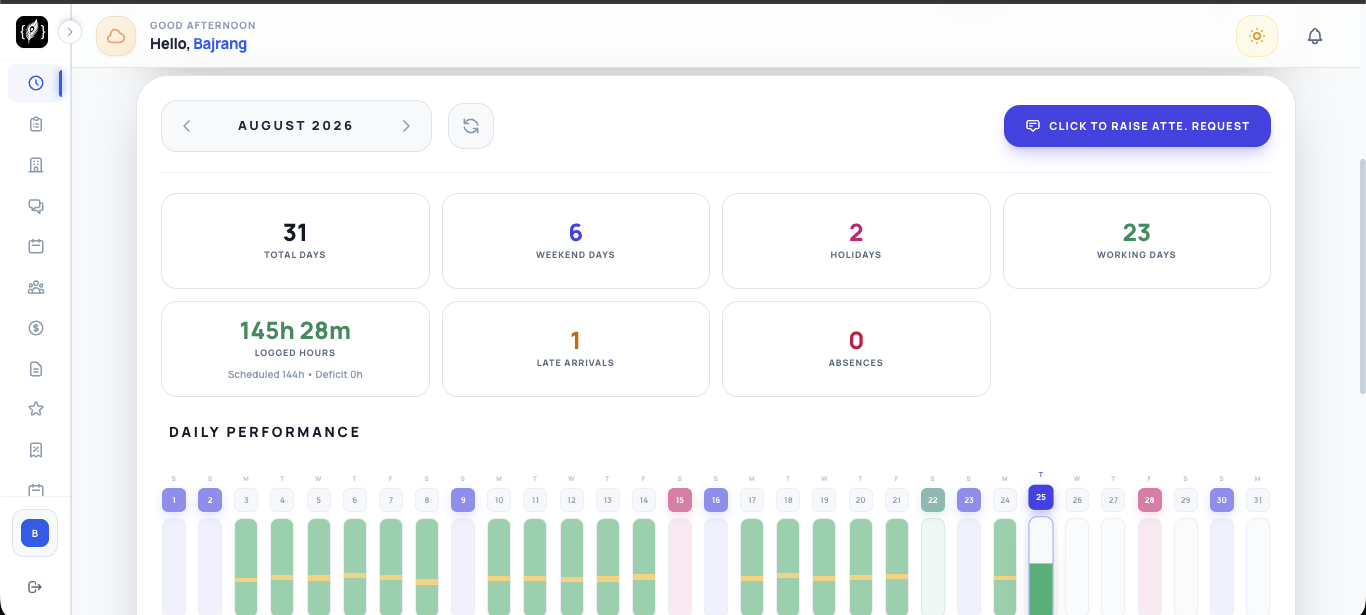The height and width of the screenshot is (615, 1366).
Task: Select day 16 weekend marker
Action: [x=716, y=499]
